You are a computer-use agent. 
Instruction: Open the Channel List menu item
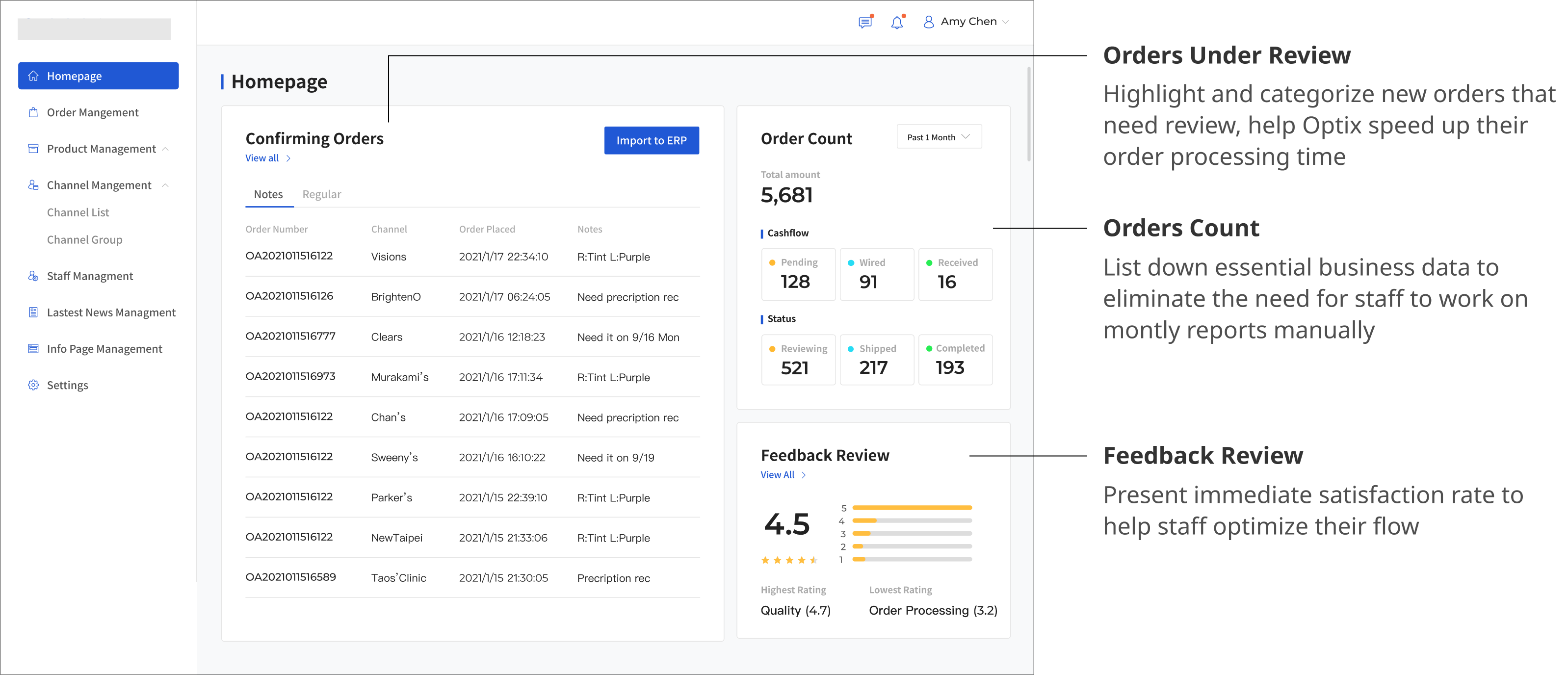tap(78, 212)
